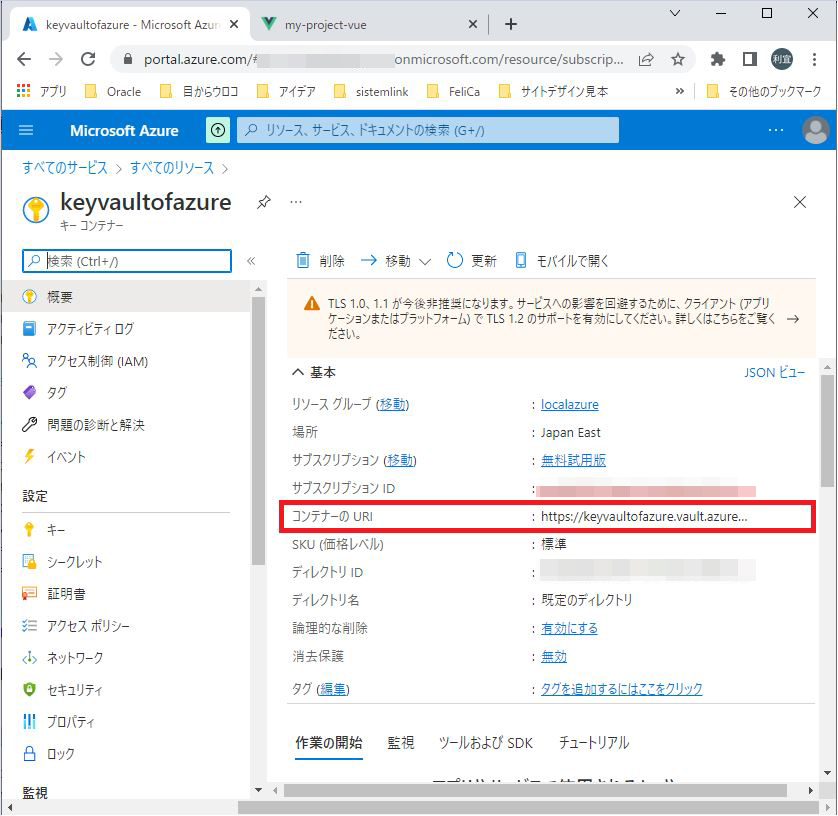
Task: Bookmark this page with the star icon
Action: click(678, 59)
